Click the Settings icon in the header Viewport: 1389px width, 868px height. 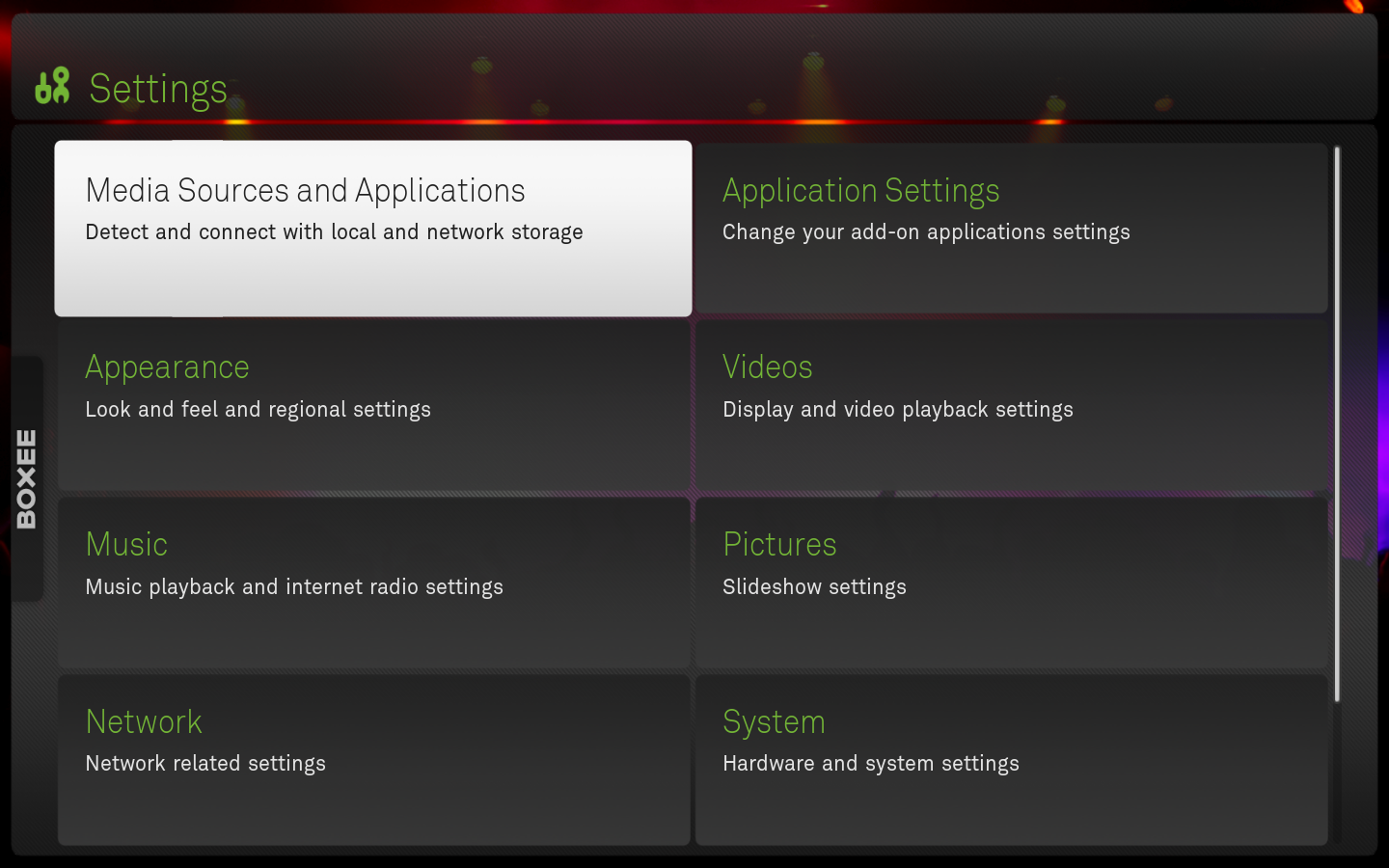click(52, 86)
